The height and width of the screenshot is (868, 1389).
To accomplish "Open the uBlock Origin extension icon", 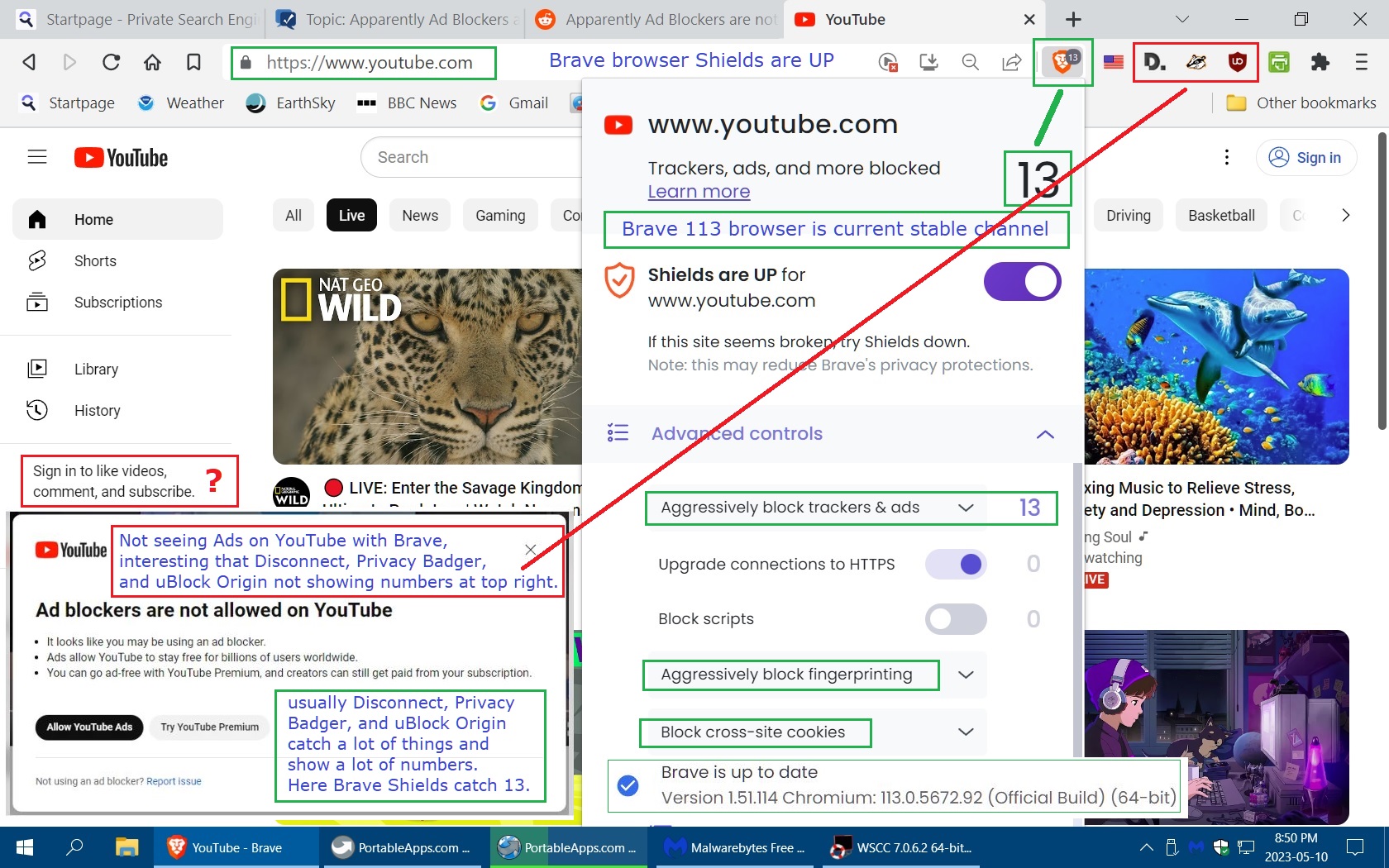I will [1237, 62].
